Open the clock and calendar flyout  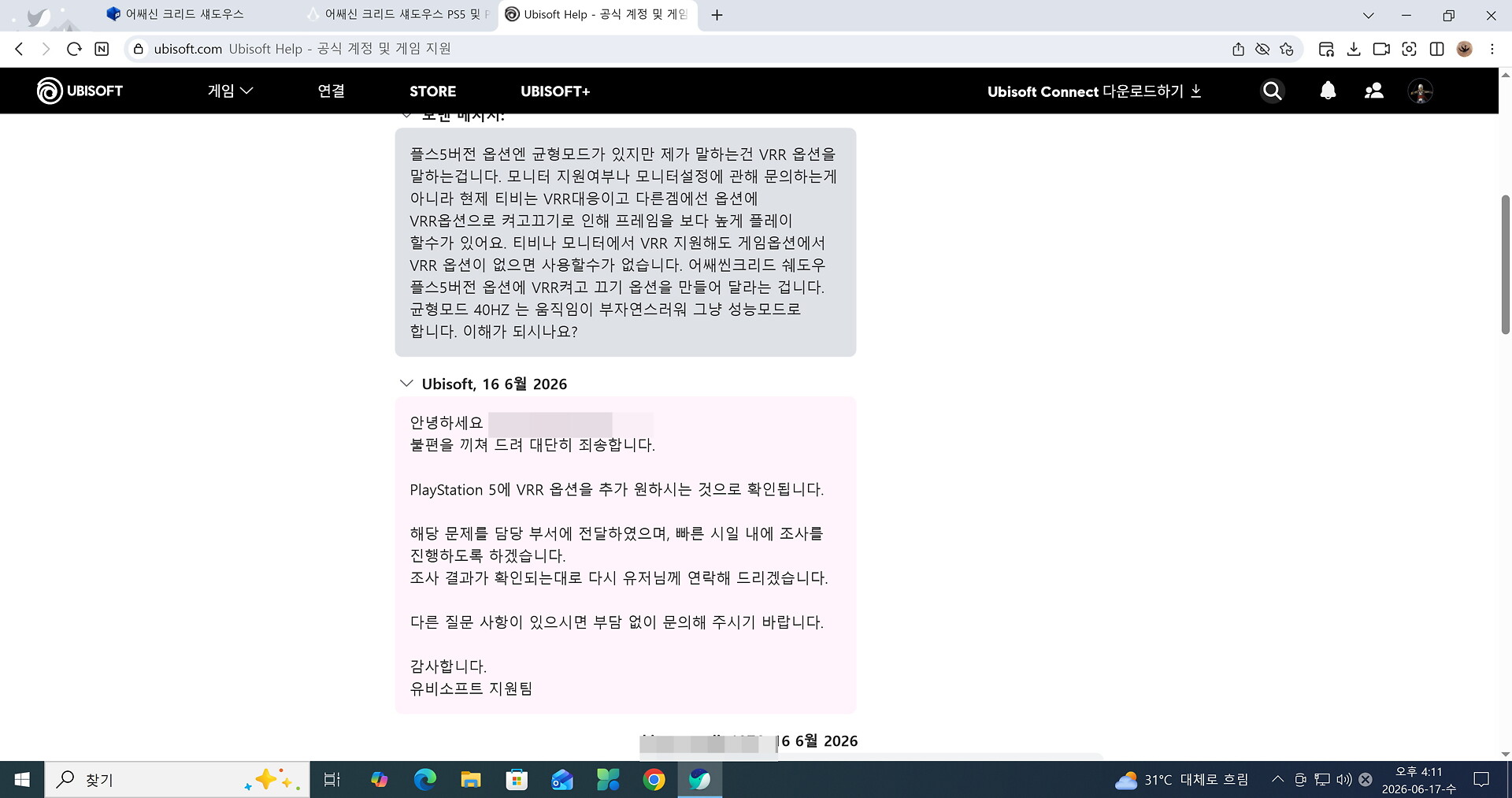point(1419,780)
